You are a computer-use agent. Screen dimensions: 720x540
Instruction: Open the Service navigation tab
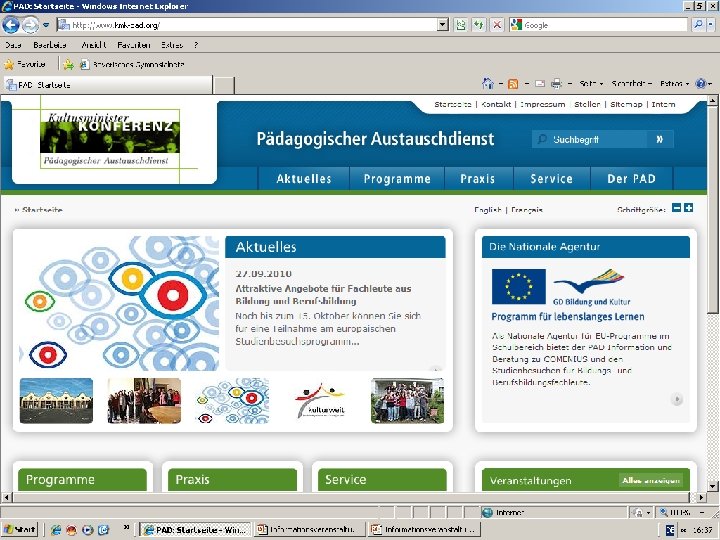(551, 179)
